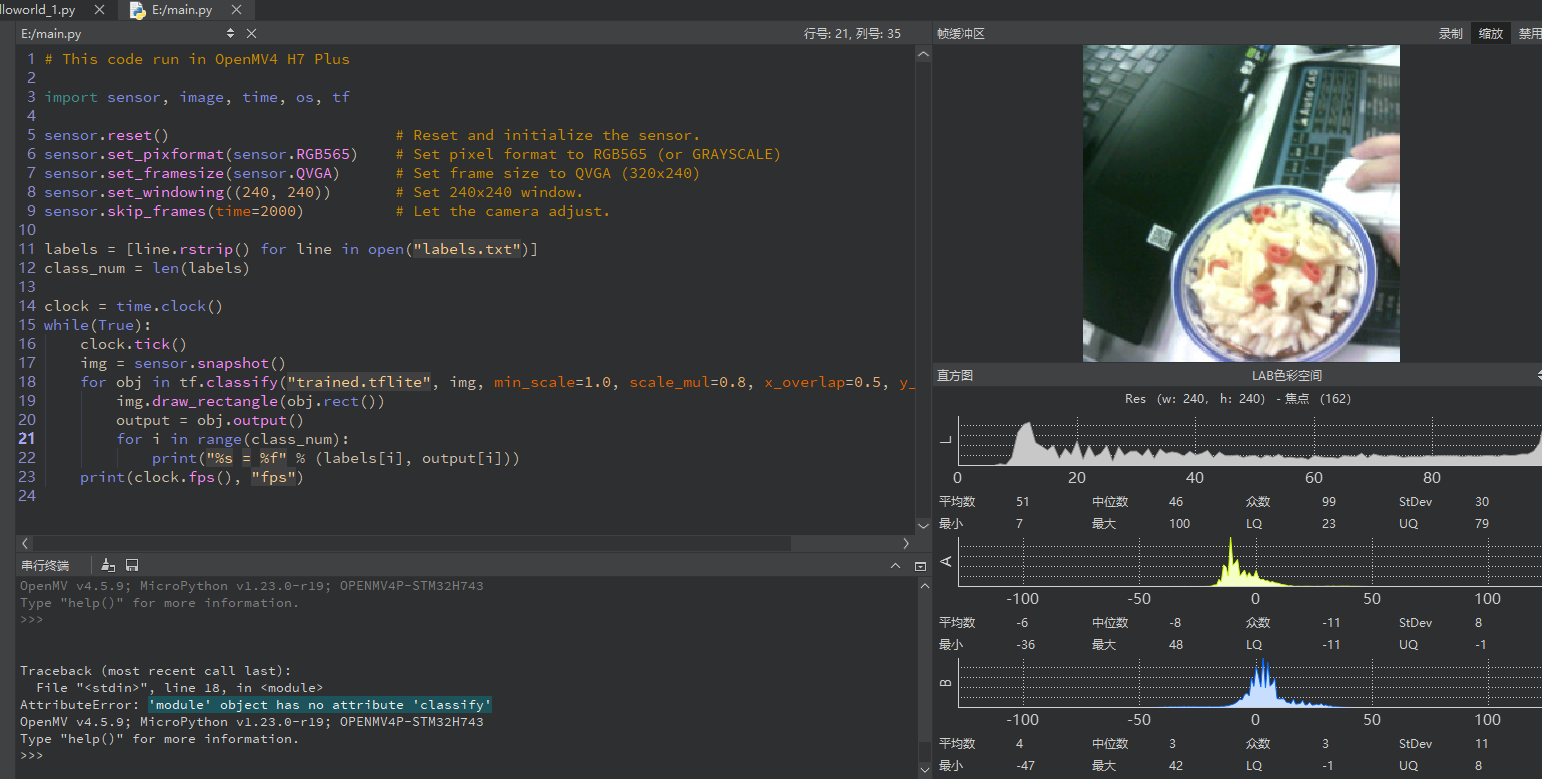Click line number 18 in the gutter
1542x779 pixels.
[x=26, y=382]
